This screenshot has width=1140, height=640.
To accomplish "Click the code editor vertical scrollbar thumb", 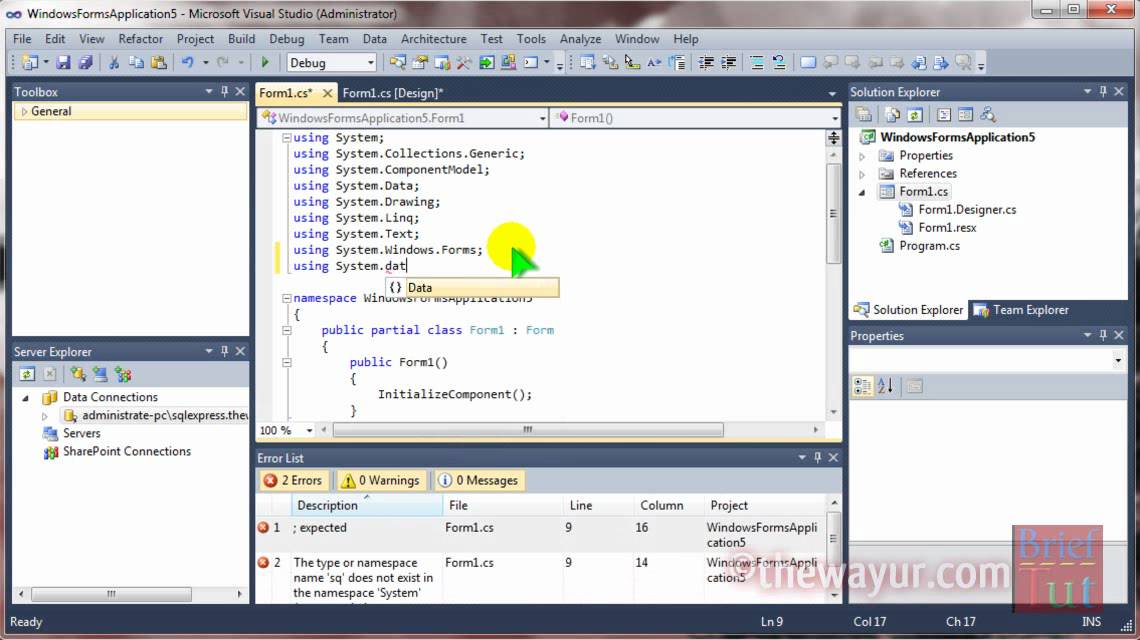I will coord(833,214).
